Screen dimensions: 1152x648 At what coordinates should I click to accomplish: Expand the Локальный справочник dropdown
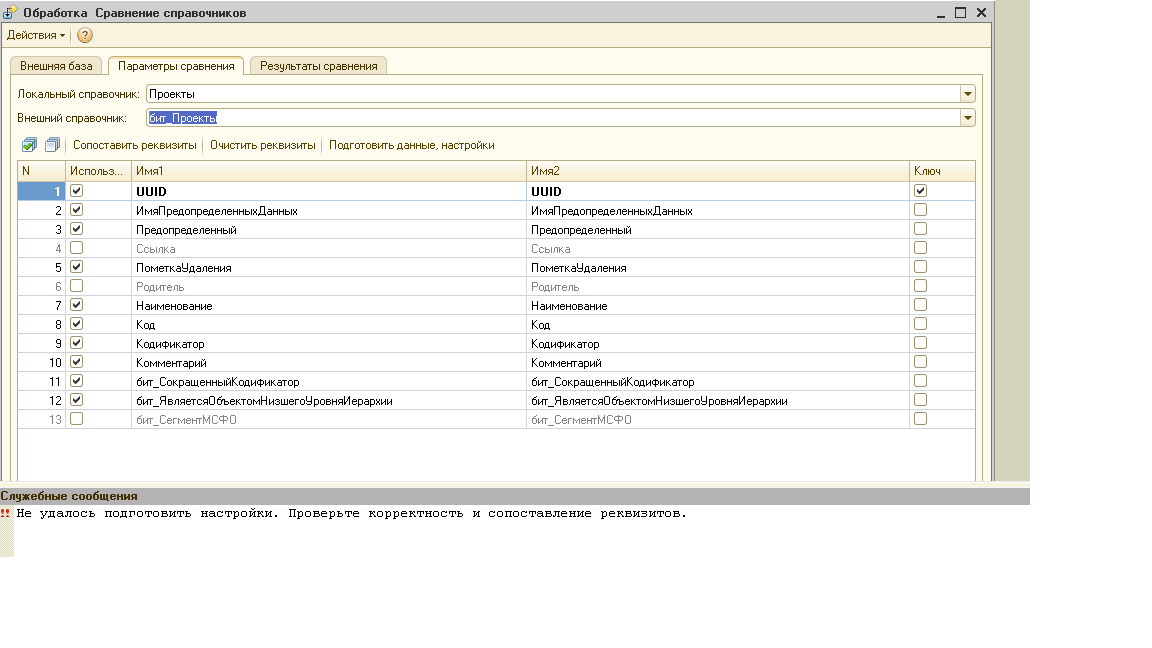tap(968, 94)
